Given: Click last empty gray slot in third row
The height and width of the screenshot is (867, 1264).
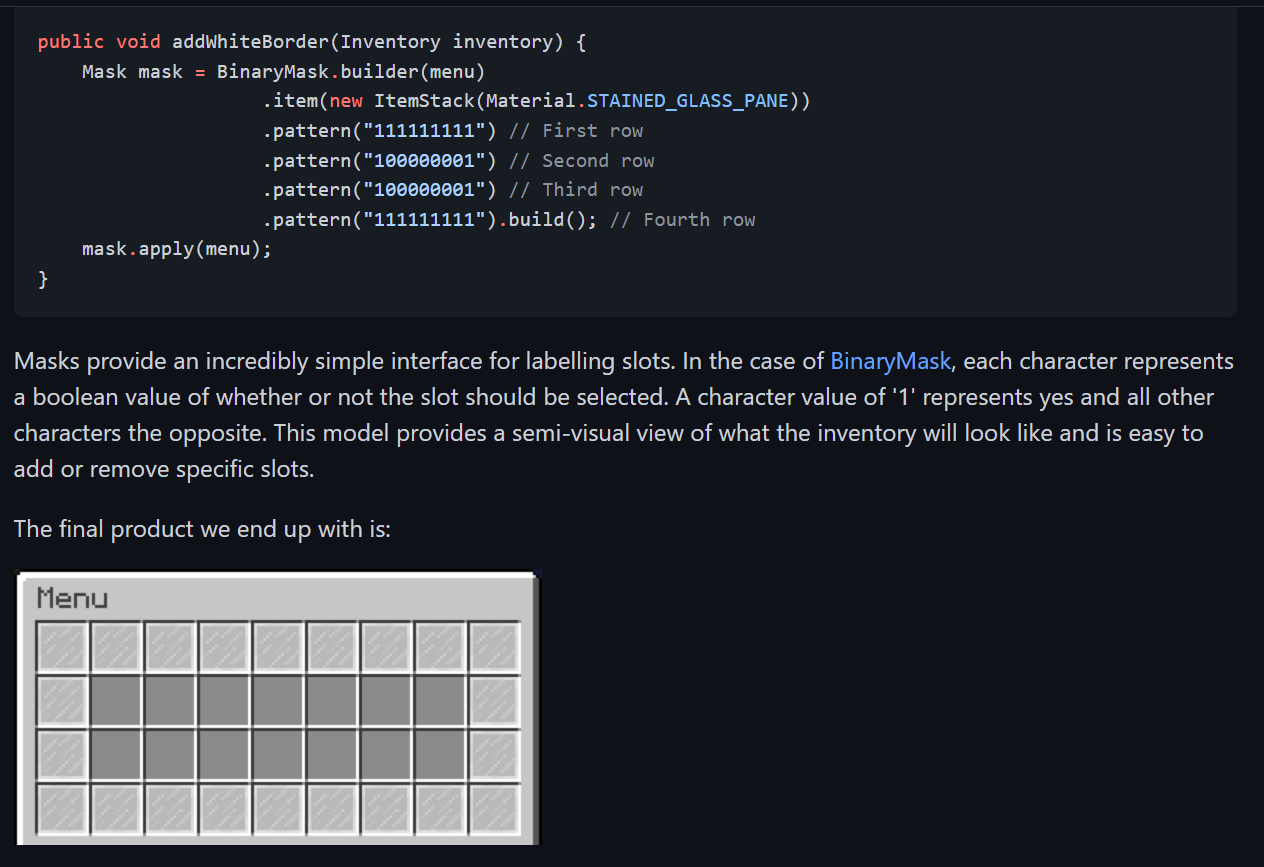Looking at the screenshot, I should click(440, 755).
